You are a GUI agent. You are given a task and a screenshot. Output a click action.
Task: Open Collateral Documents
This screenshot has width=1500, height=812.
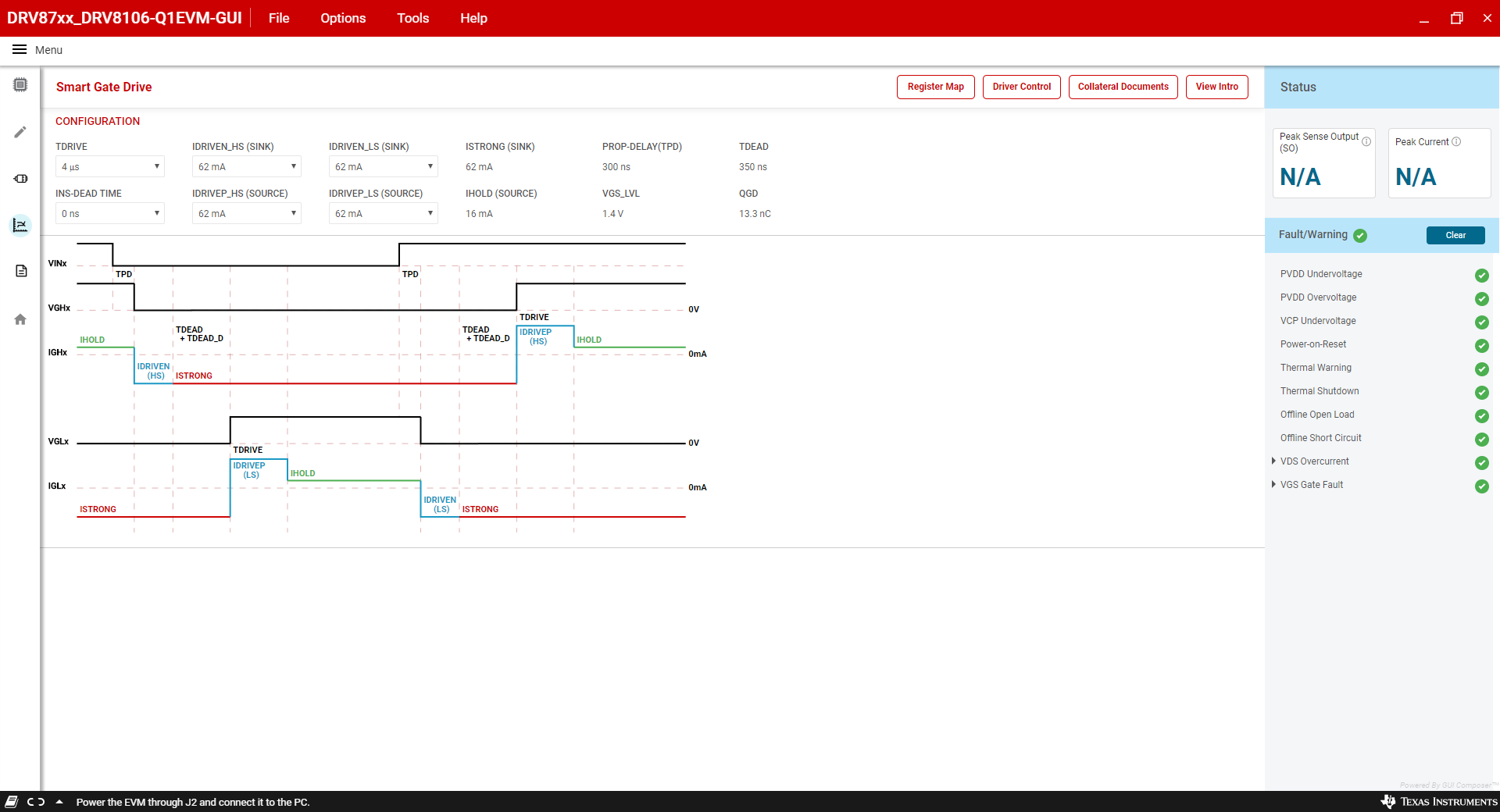1123,87
